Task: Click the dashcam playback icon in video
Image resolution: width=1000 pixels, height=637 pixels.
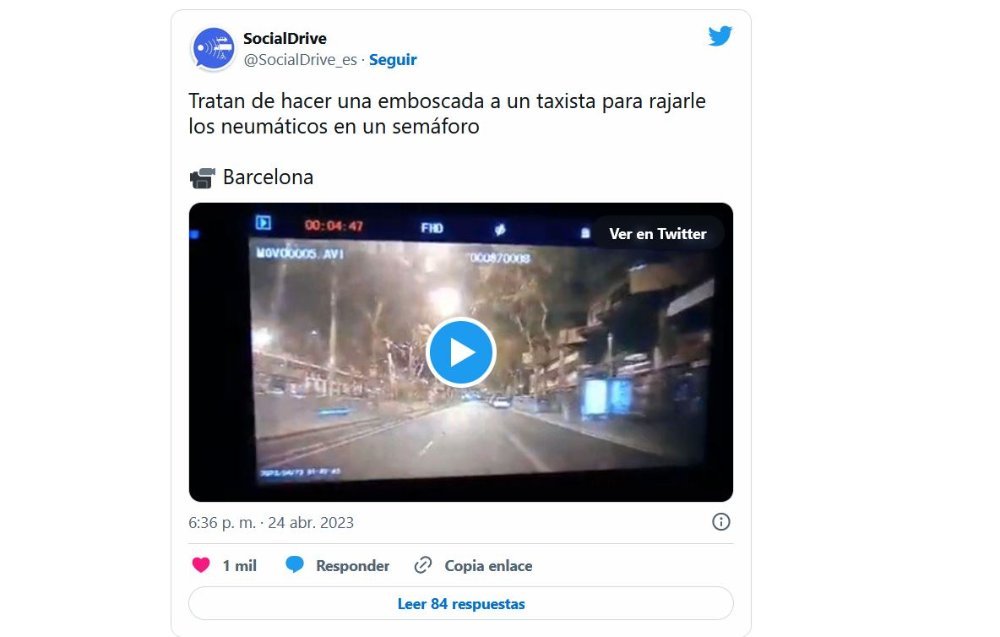Action: tap(263, 223)
